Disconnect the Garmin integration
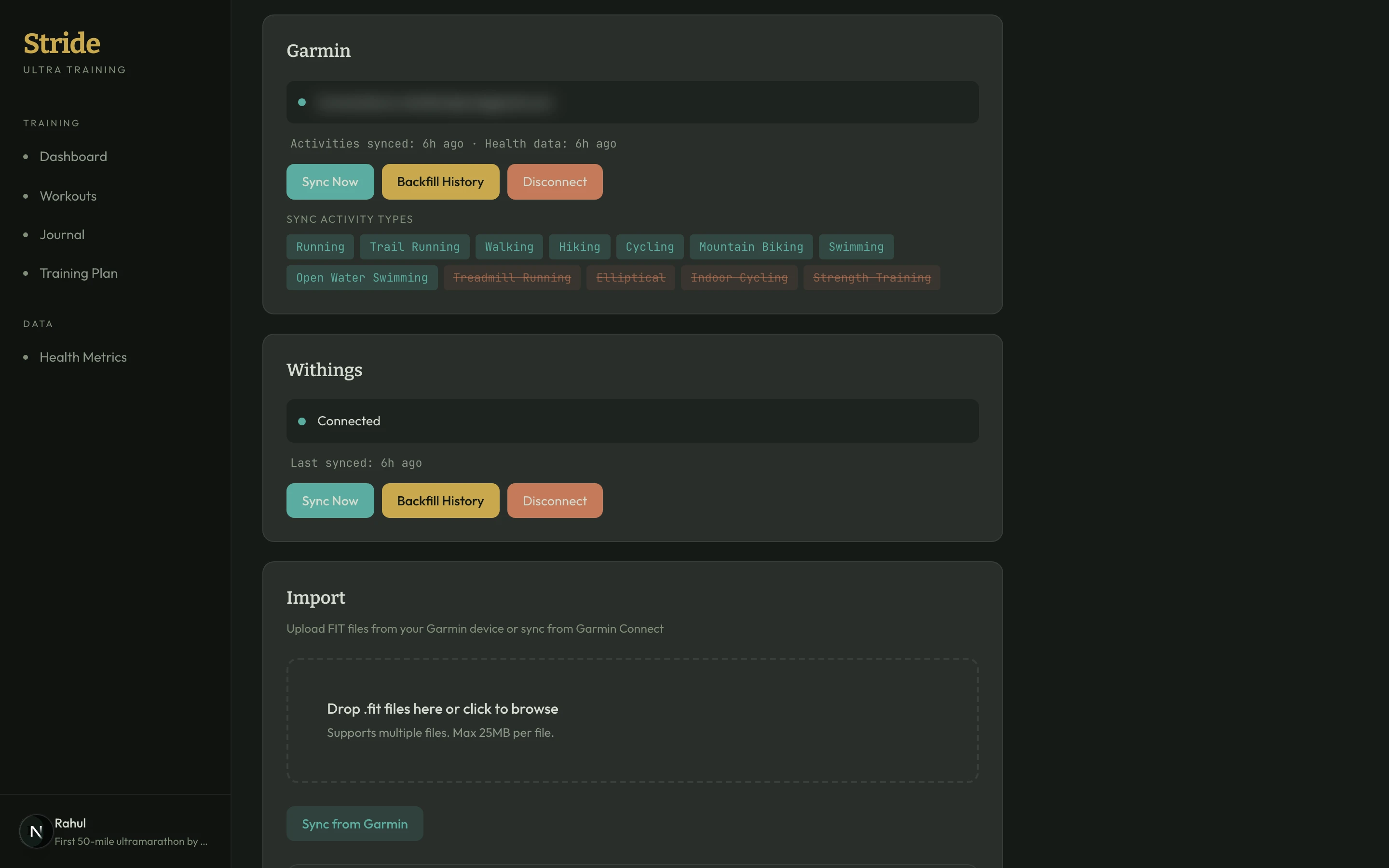 point(555,182)
